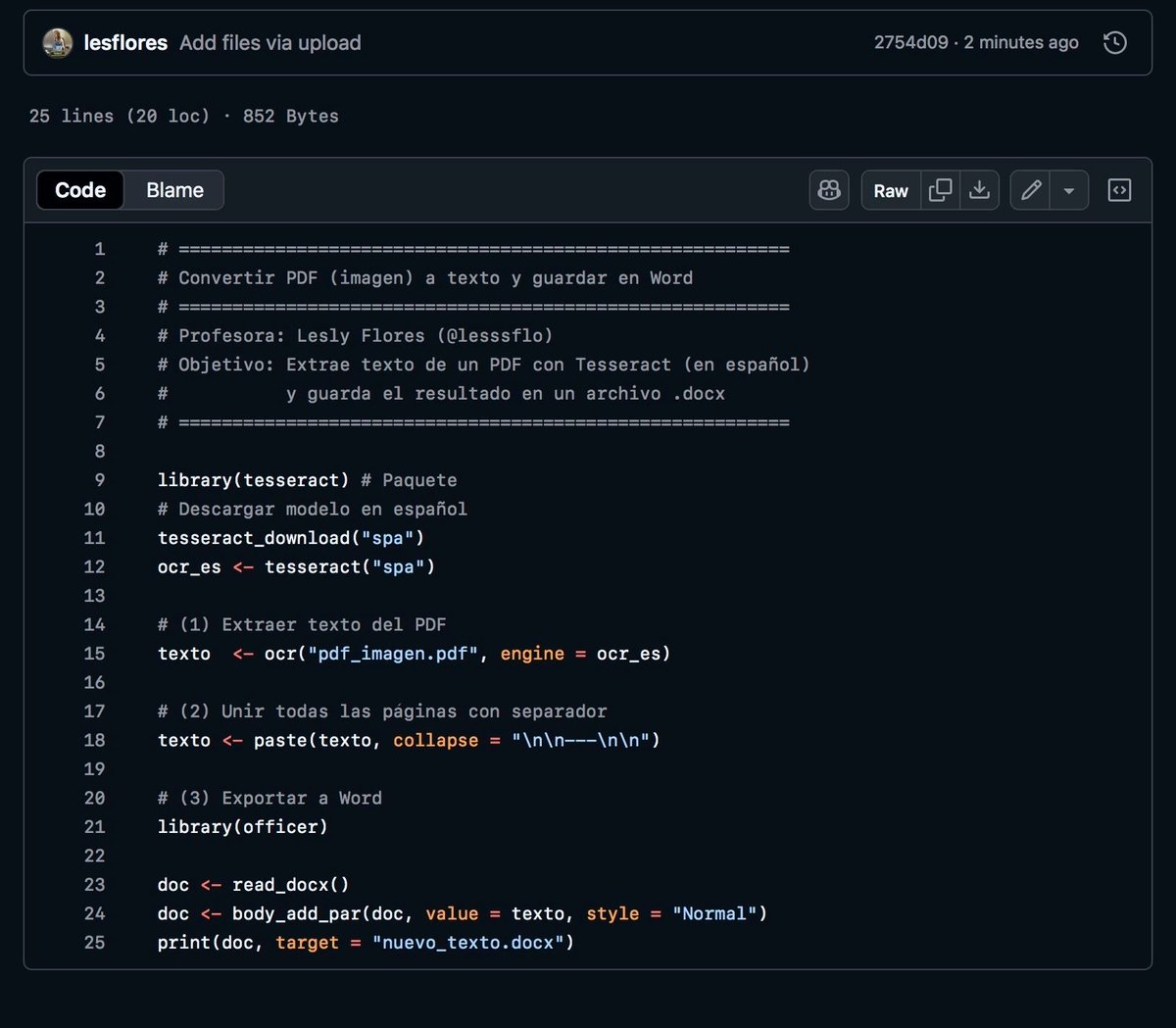
Task: Select line number 1
Action: (x=99, y=249)
